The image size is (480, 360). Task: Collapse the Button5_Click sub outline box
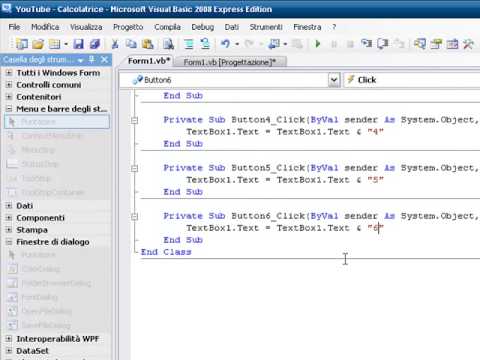click(x=134, y=168)
